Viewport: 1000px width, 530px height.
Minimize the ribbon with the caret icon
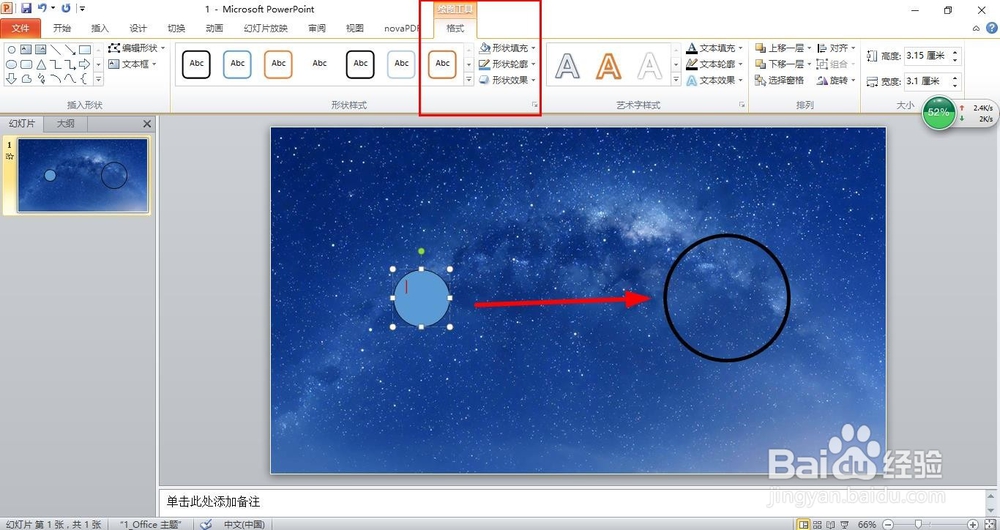coord(976,28)
